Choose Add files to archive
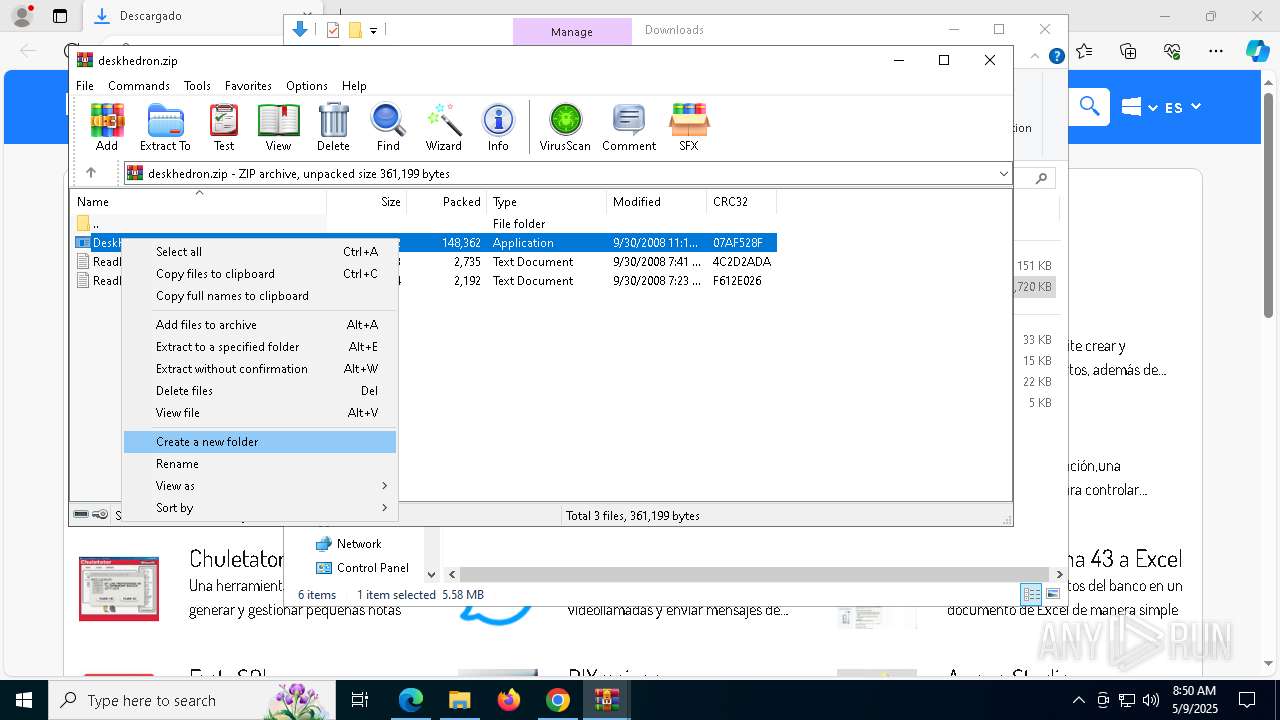 tap(260, 325)
